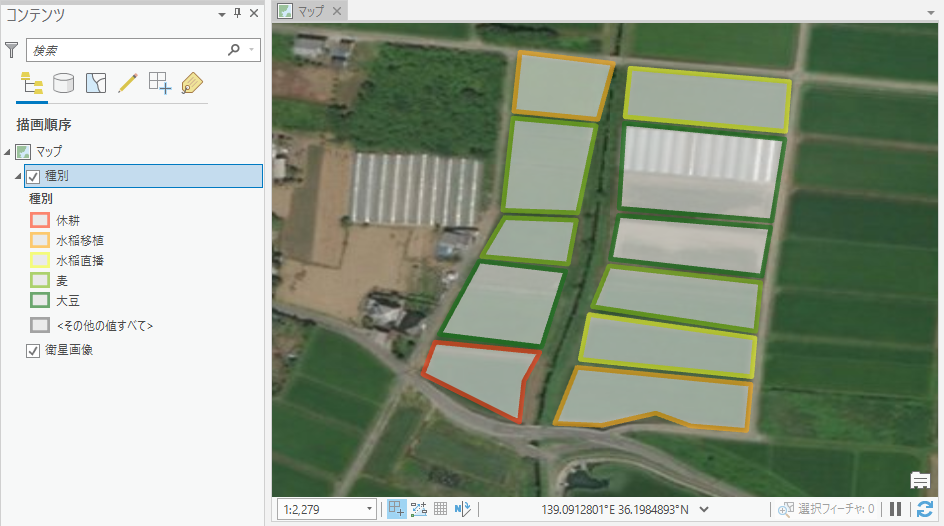Image resolution: width=944 pixels, height=526 pixels.
Task: Open the Contents pane options menu
Action: click(x=222, y=13)
